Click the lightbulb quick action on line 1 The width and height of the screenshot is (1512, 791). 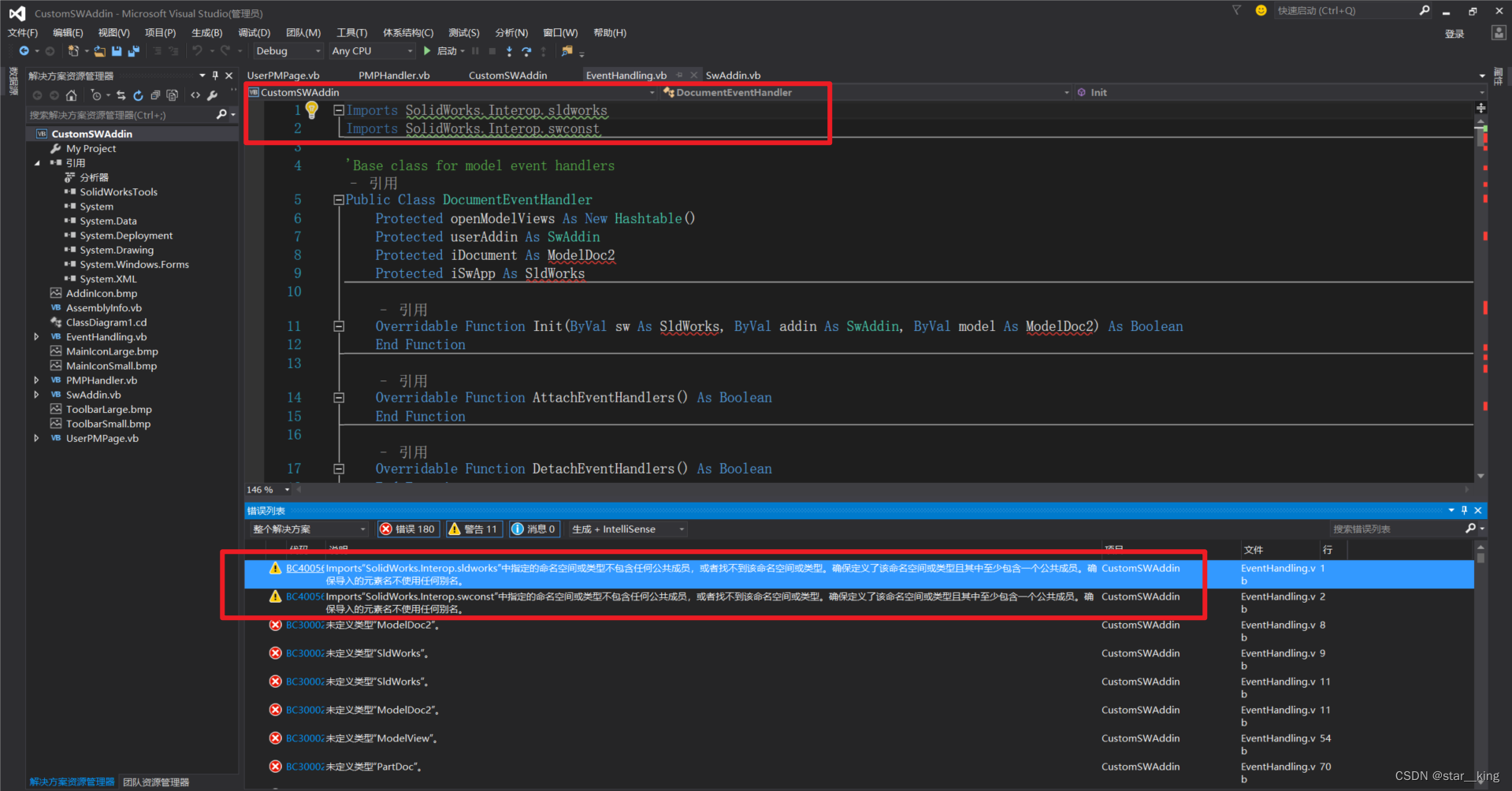pos(312,110)
